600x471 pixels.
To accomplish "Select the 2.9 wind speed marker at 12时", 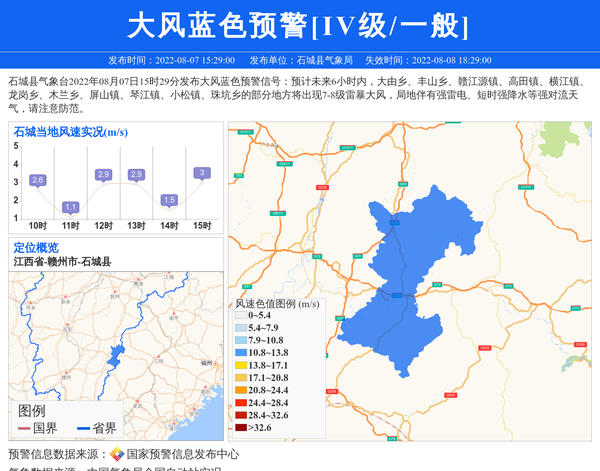I will click(x=103, y=174).
